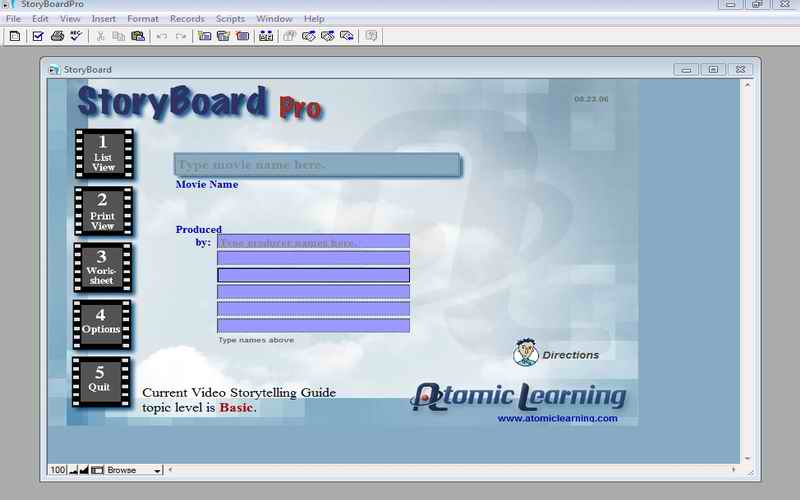Image resolution: width=800 pixels, height=500 pixels.
Task: Open Worksheet filmstrip button 3
Action: point(102,268)
